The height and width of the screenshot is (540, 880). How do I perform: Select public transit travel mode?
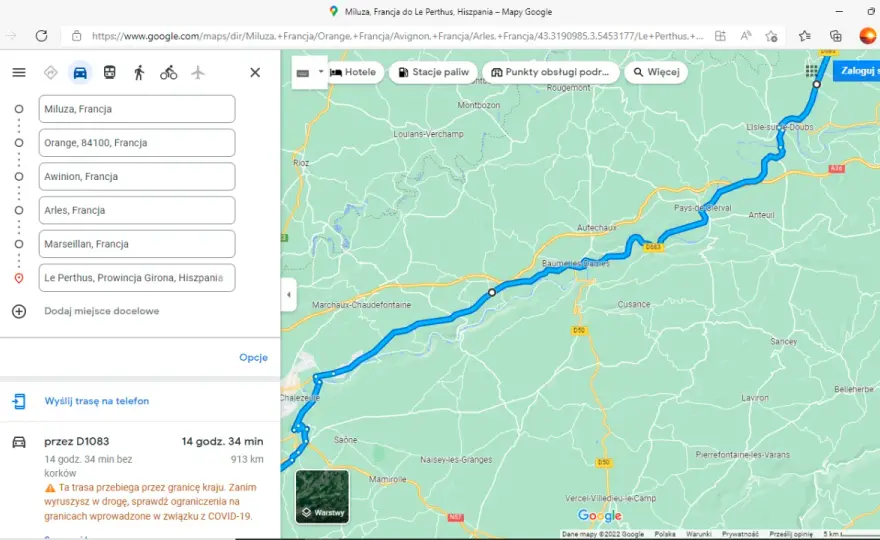tap(109, 72)
